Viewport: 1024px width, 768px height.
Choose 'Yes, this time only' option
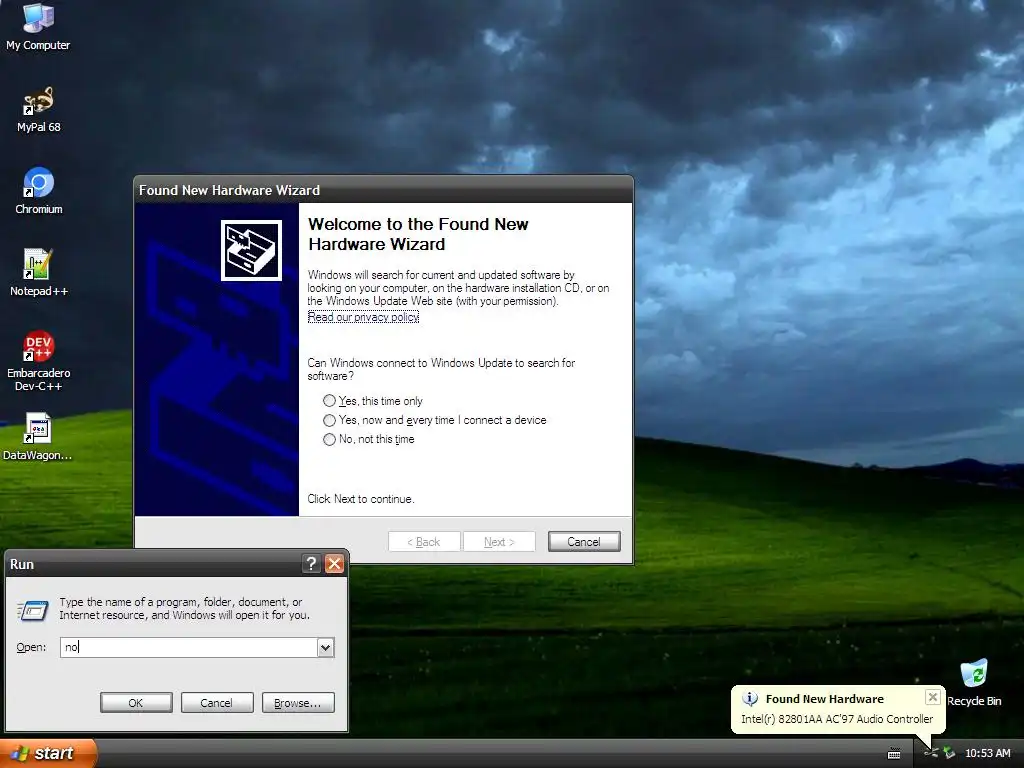(373, 401)
